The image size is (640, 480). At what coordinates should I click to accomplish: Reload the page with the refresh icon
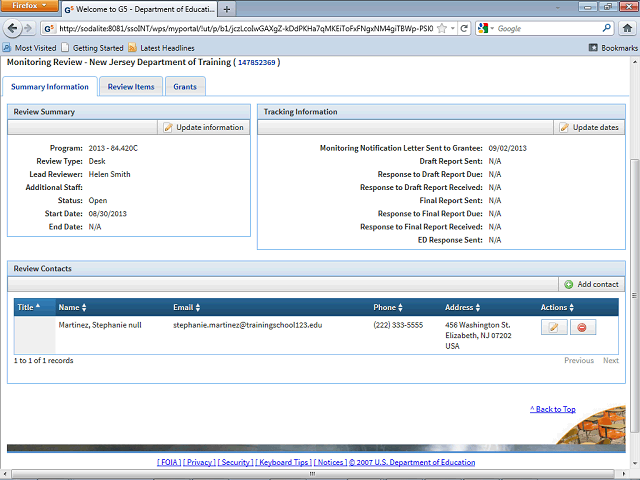464,28
